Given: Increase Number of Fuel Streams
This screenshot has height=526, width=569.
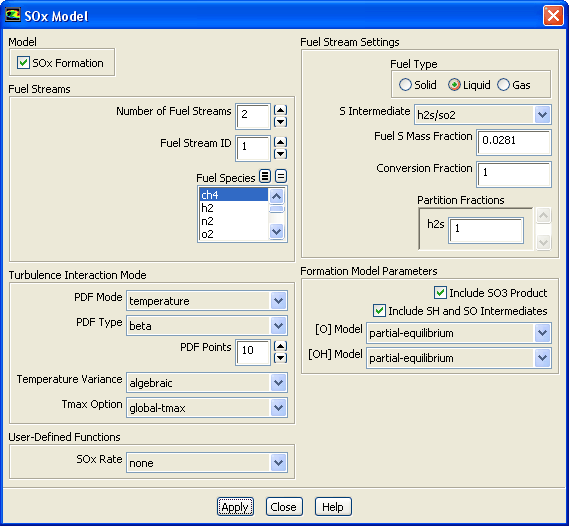Looking at the screenshot, I should [280, 110].
